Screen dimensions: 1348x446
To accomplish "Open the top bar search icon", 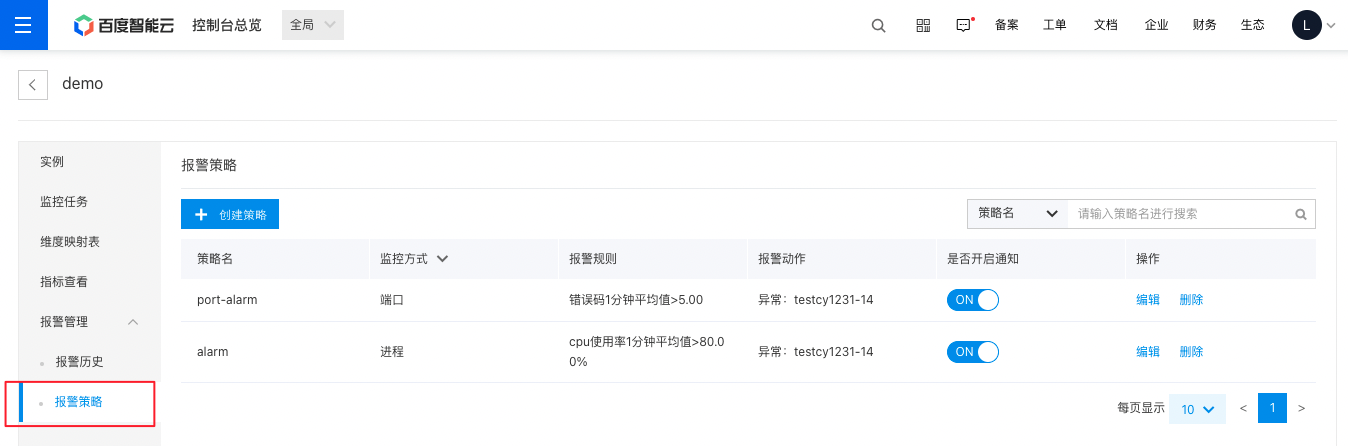I will point(879,25).
